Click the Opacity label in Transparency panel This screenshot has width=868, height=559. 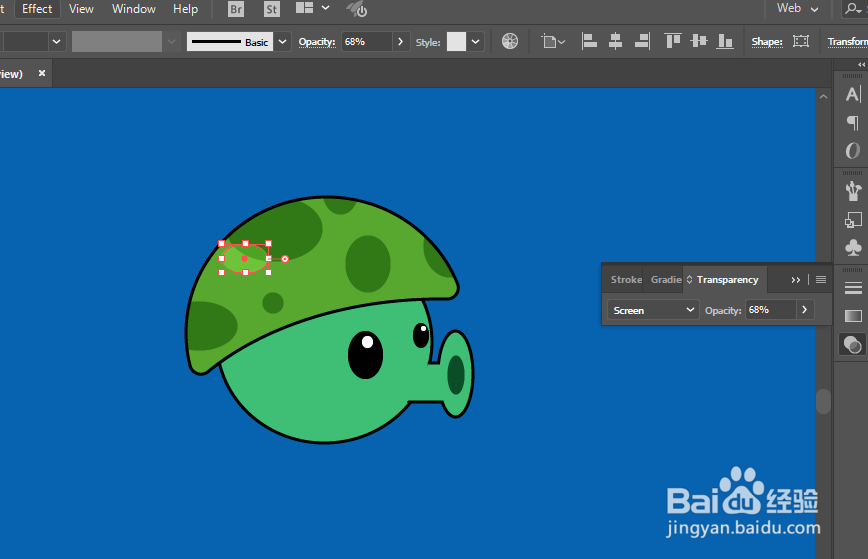coord(723,310)
